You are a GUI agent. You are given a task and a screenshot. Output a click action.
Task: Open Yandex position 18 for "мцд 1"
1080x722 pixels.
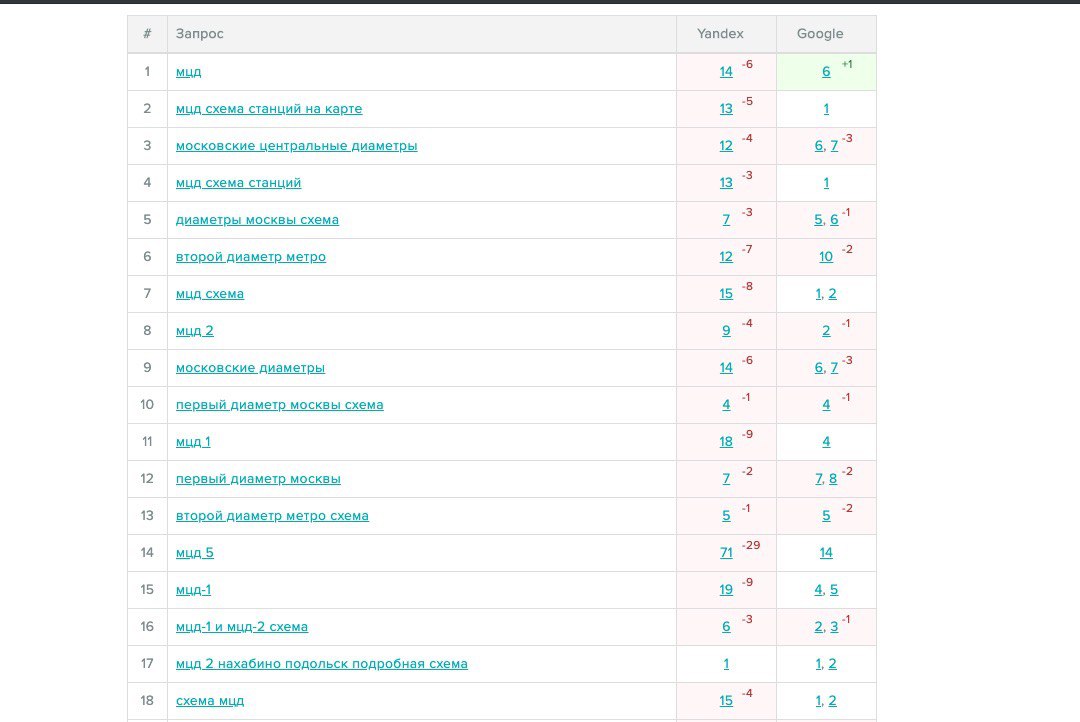726,442
